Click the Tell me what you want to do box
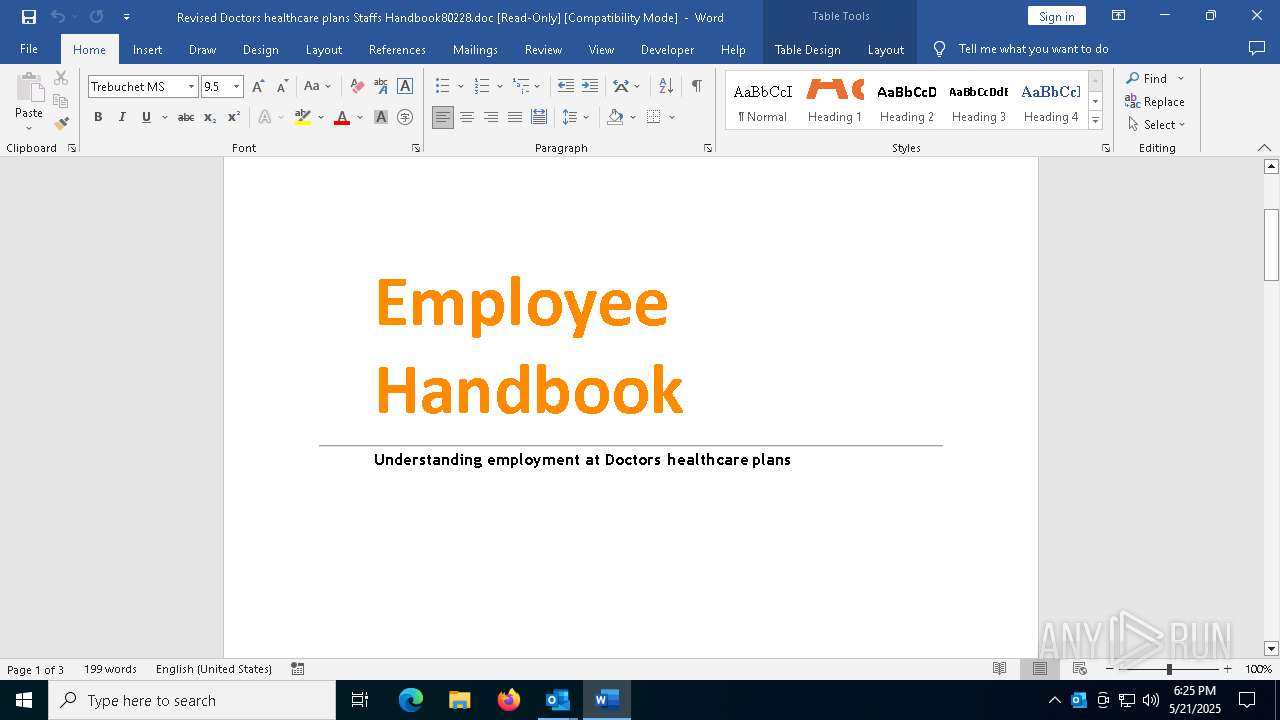Screen dimensions: 1280x720 point(1033,49)
